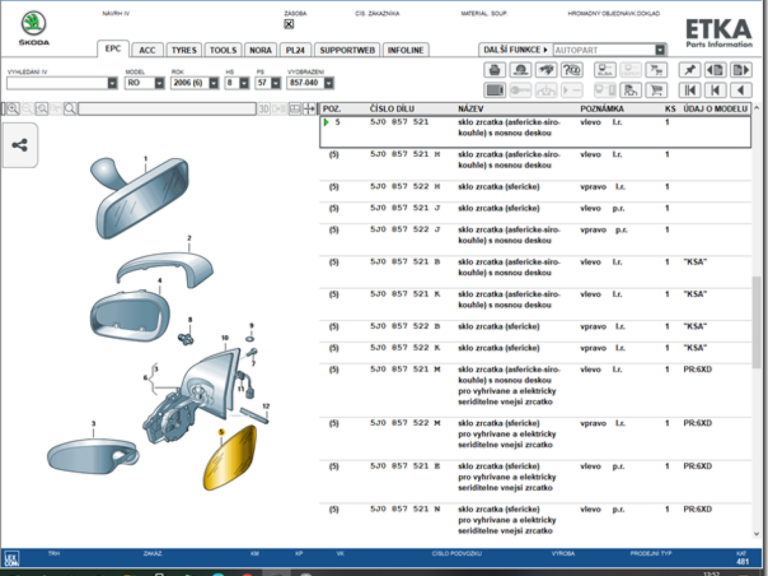The height and width of the screenshot is (576, 768).
Task: Jump to first page arrow icon
Action: [x=689, y=90]
